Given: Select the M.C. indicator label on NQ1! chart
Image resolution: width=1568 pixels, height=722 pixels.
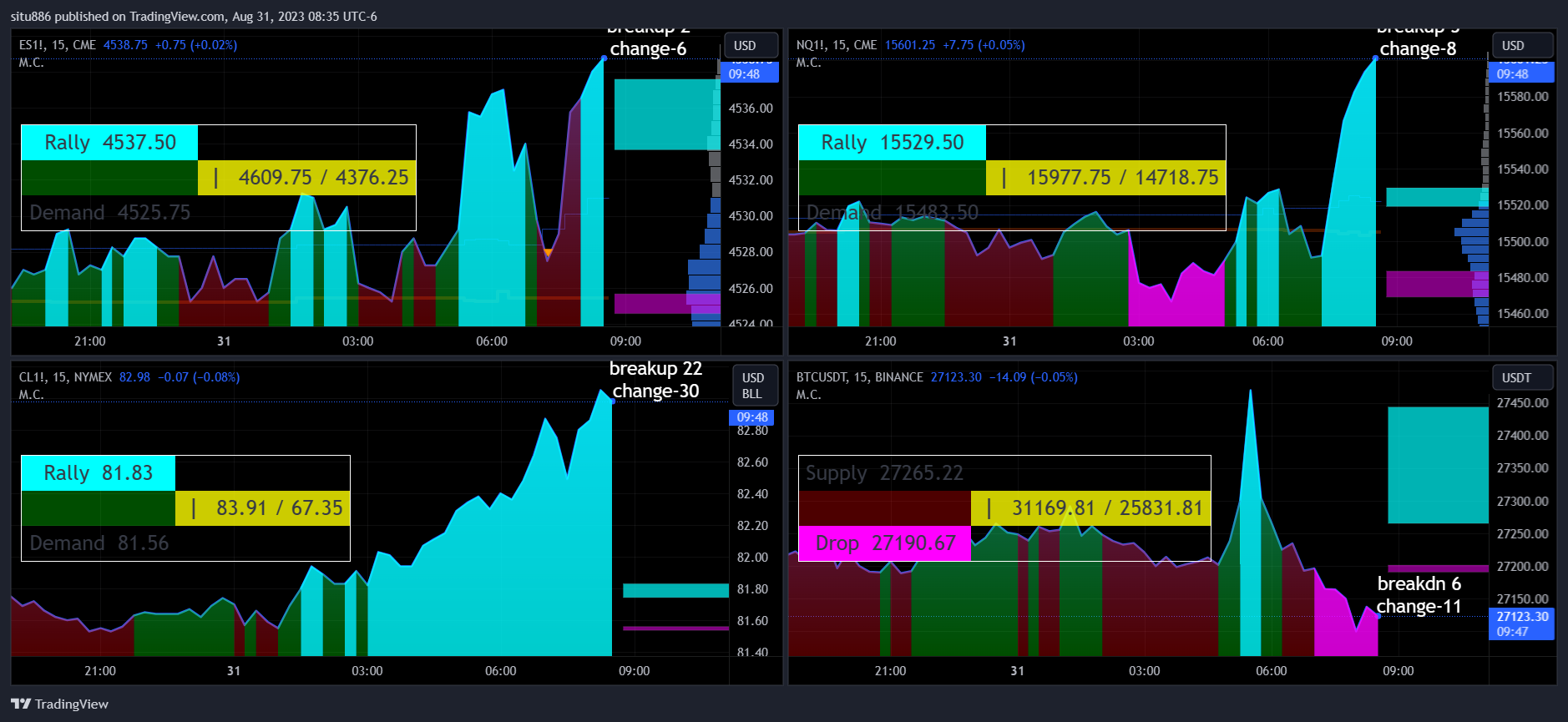Looking at the screenshot, I should pyautogui.click(x=808, y=63).
